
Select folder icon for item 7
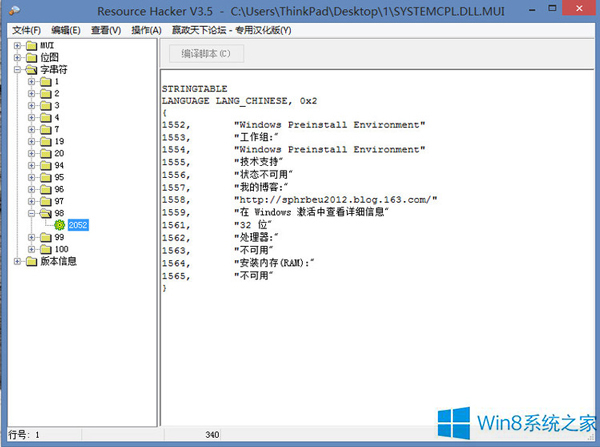[46, 129]
